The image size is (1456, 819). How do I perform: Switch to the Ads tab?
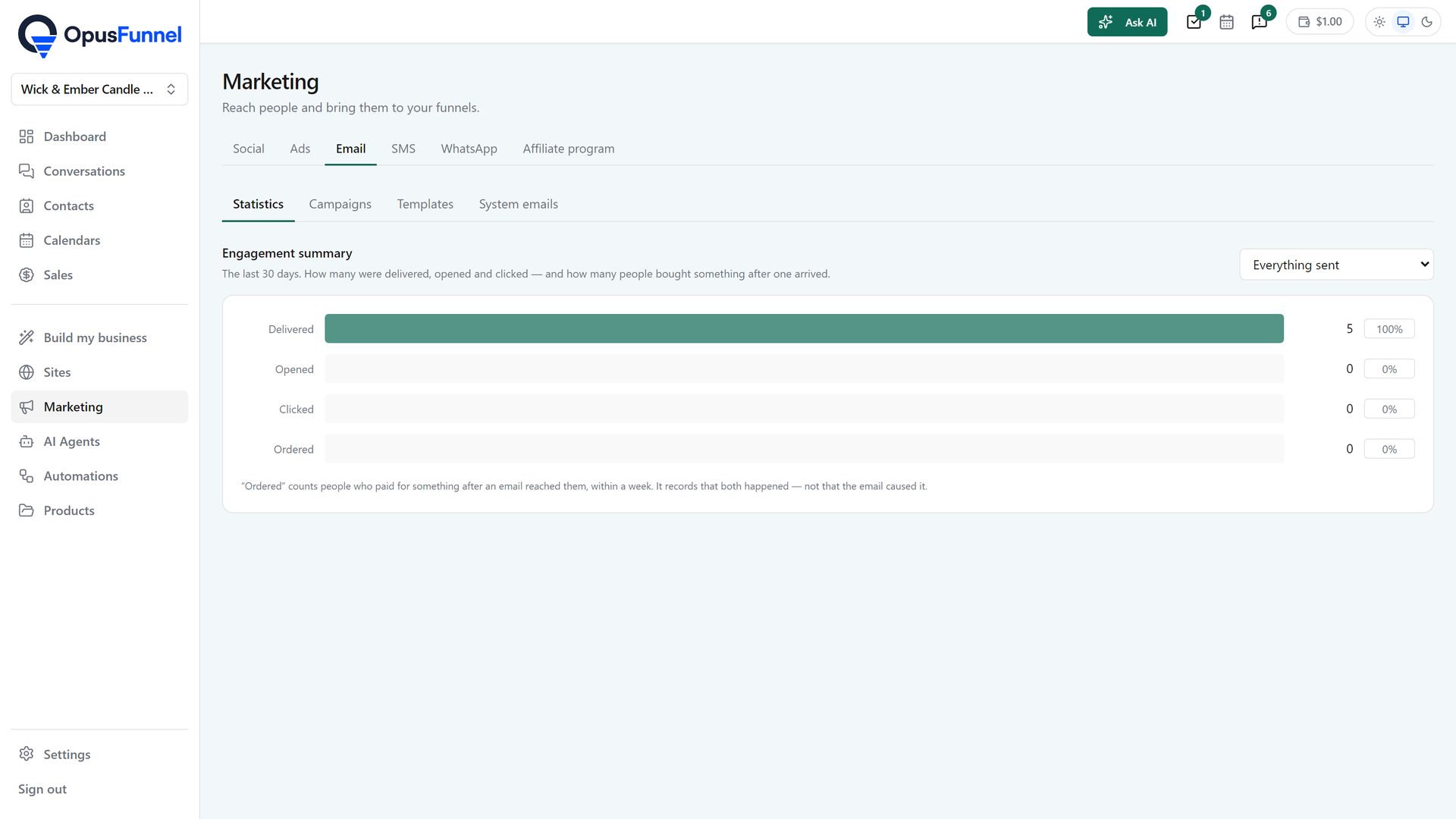coord(300,149)
